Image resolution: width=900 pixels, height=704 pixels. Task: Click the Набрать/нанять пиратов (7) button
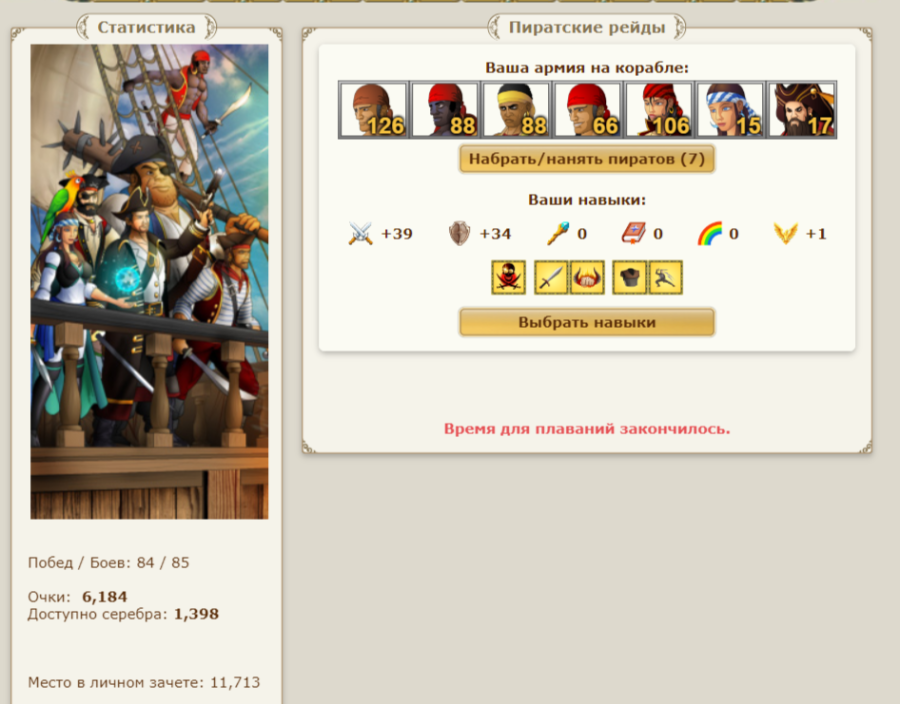click(x=587, y=159)
